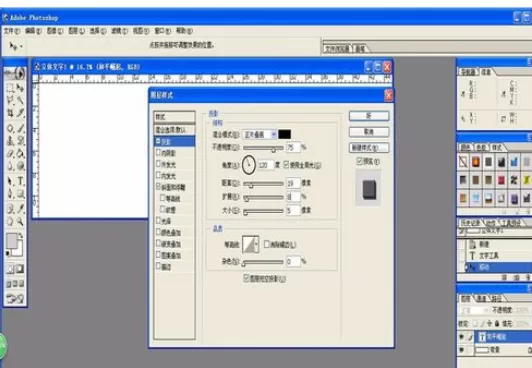This screenshot has height=368, width=532.
Task: Switch to the 动作 (Actions) tab
Action: [491, 223]
